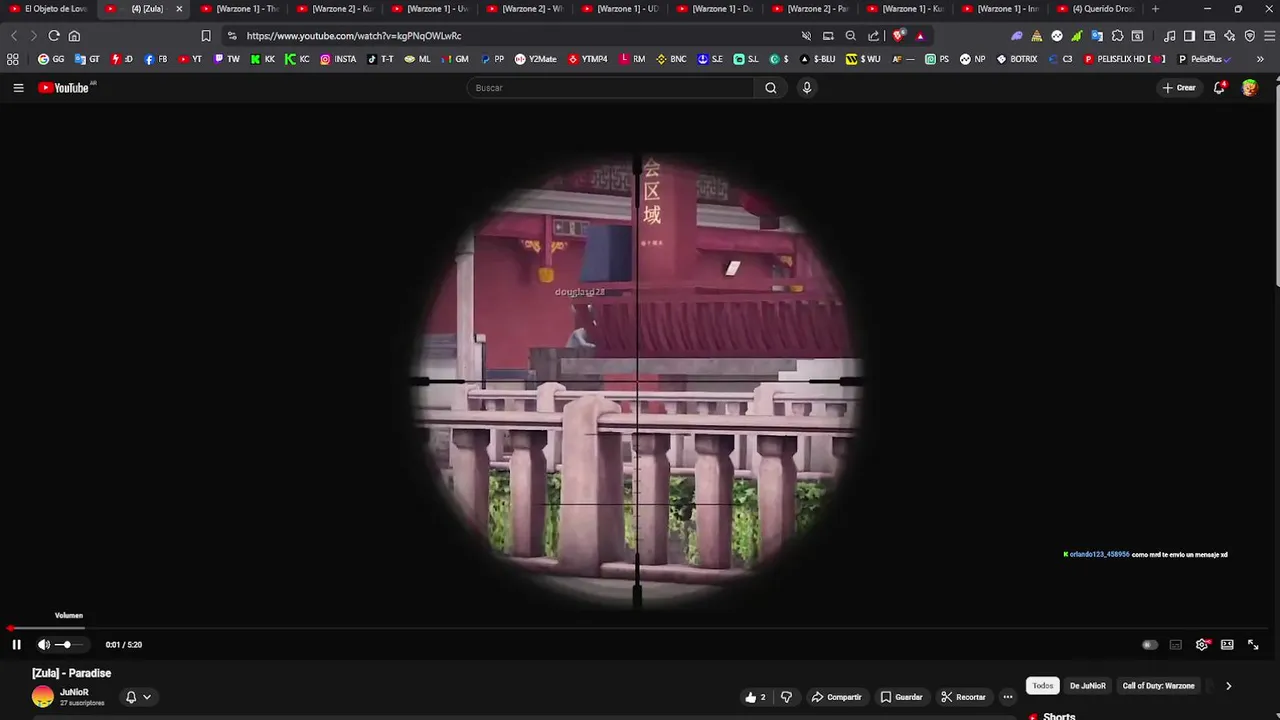This screenshot has width=1280, height=720.
Task: Go to browser home page icon
Action: (x=74, y=36)
